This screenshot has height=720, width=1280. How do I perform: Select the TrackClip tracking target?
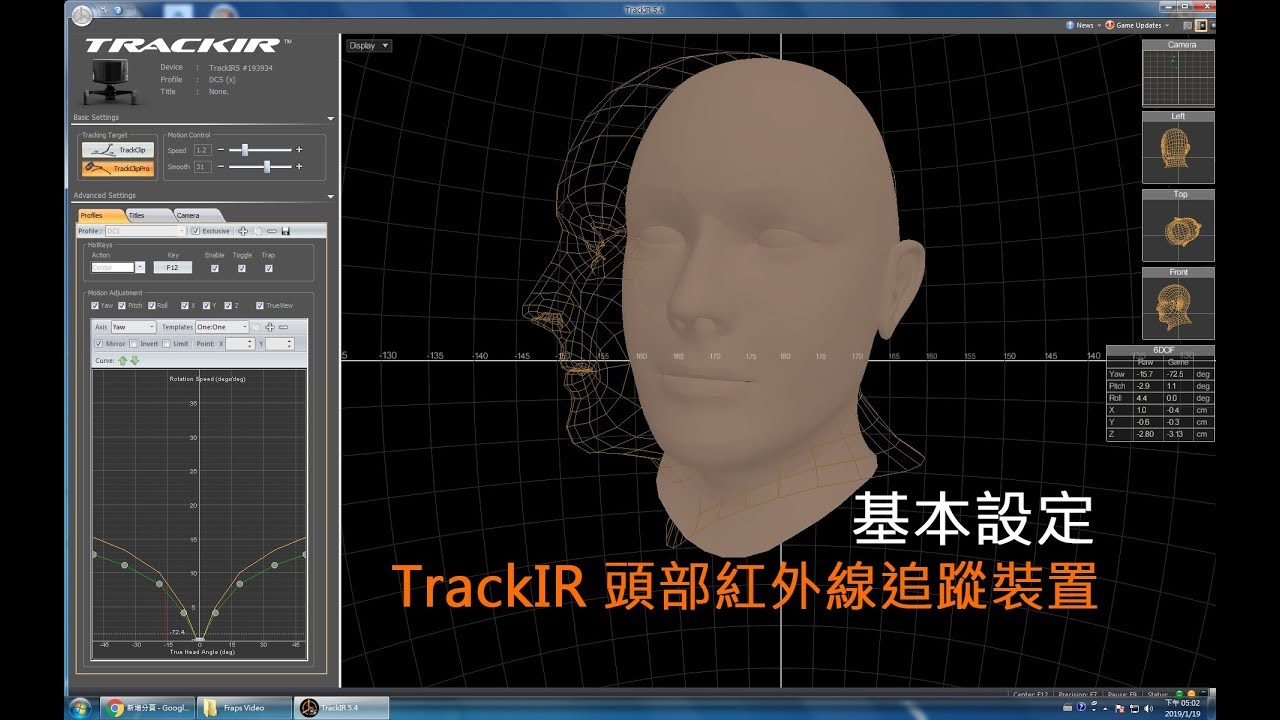coord(117,150)
